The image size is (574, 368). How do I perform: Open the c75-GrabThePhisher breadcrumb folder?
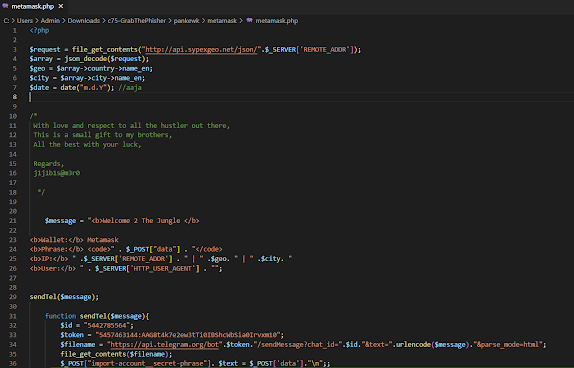click(x=137, y=21)
